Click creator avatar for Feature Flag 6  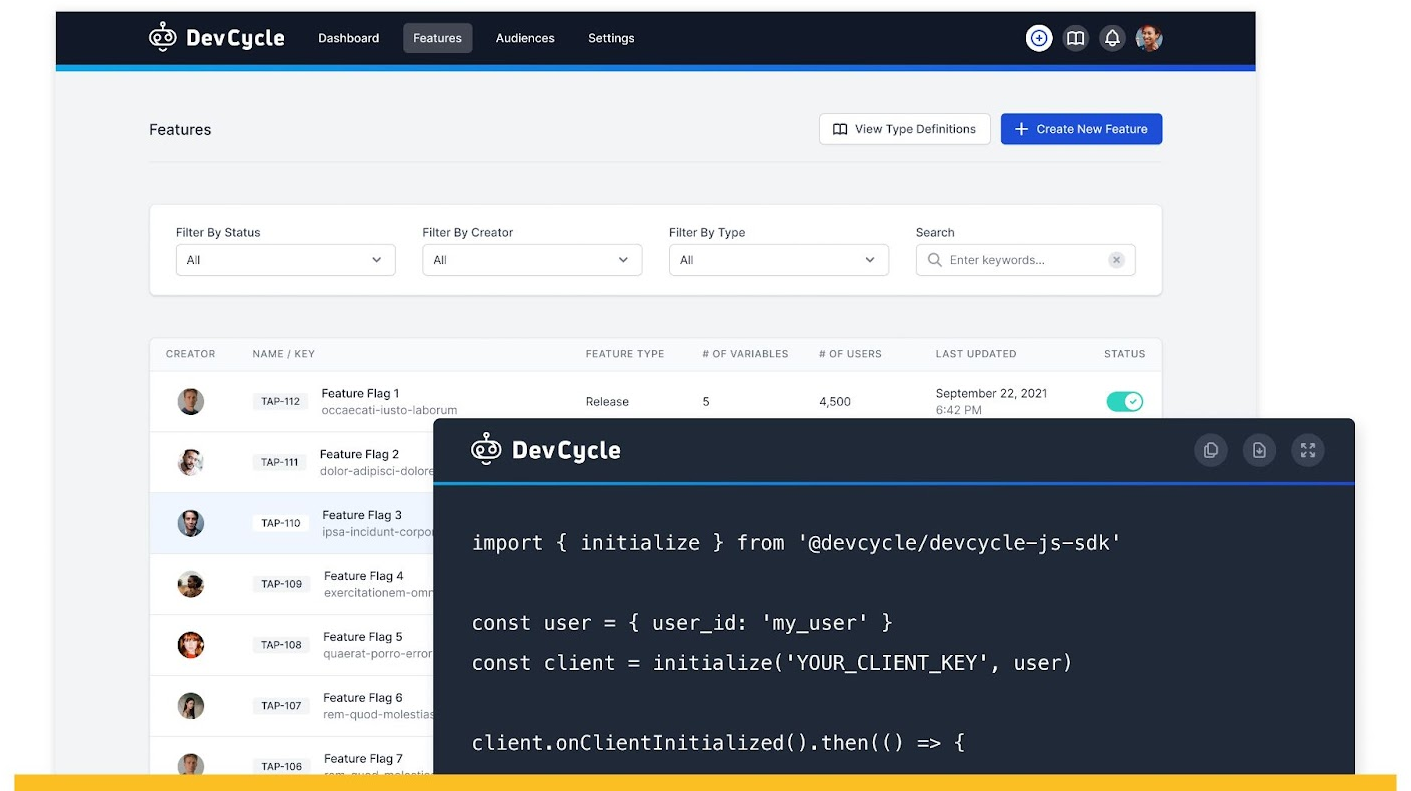click(191, 706)
